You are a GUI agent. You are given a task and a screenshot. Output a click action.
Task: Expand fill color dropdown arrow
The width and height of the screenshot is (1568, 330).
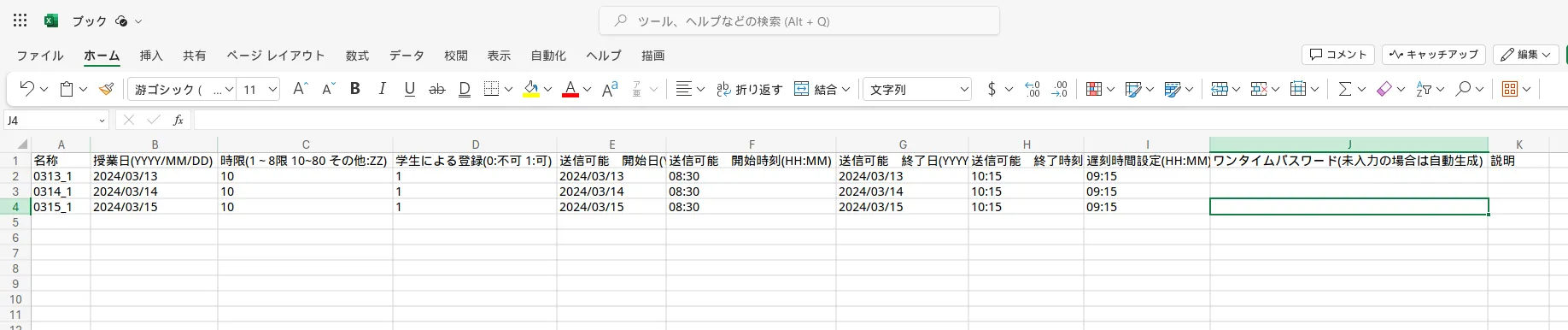[x=547, y=89]
